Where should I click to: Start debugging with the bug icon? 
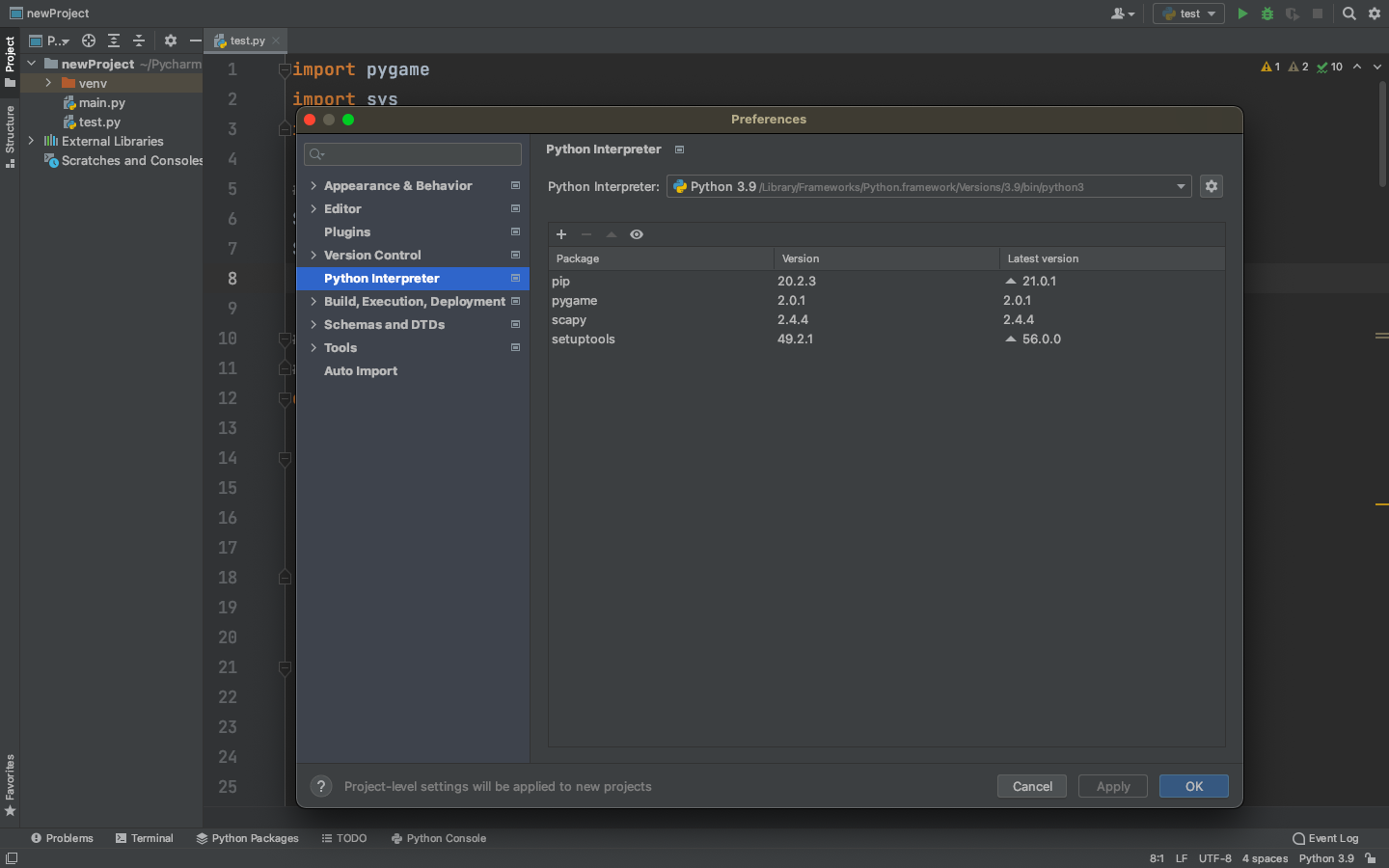click(x=1267, y=14)
